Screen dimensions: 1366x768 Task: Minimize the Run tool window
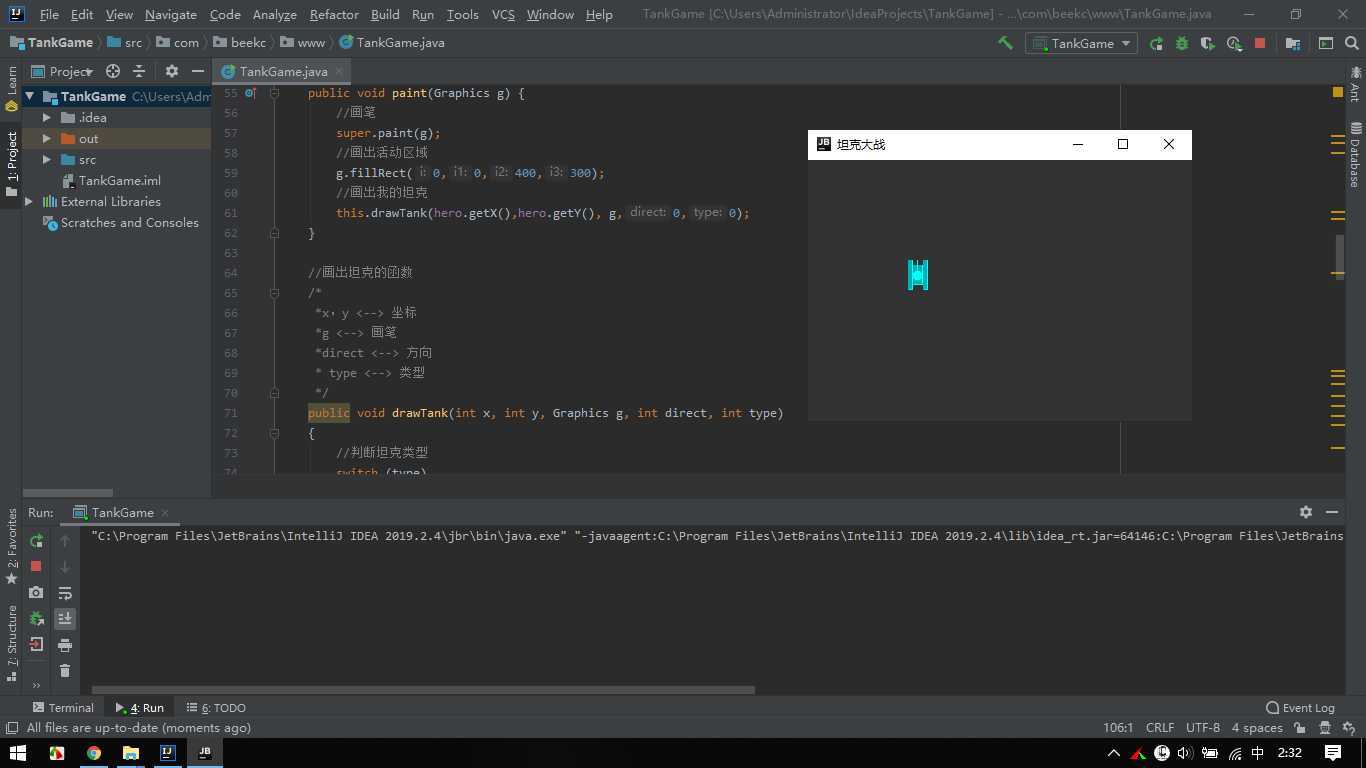point(1332,511)
